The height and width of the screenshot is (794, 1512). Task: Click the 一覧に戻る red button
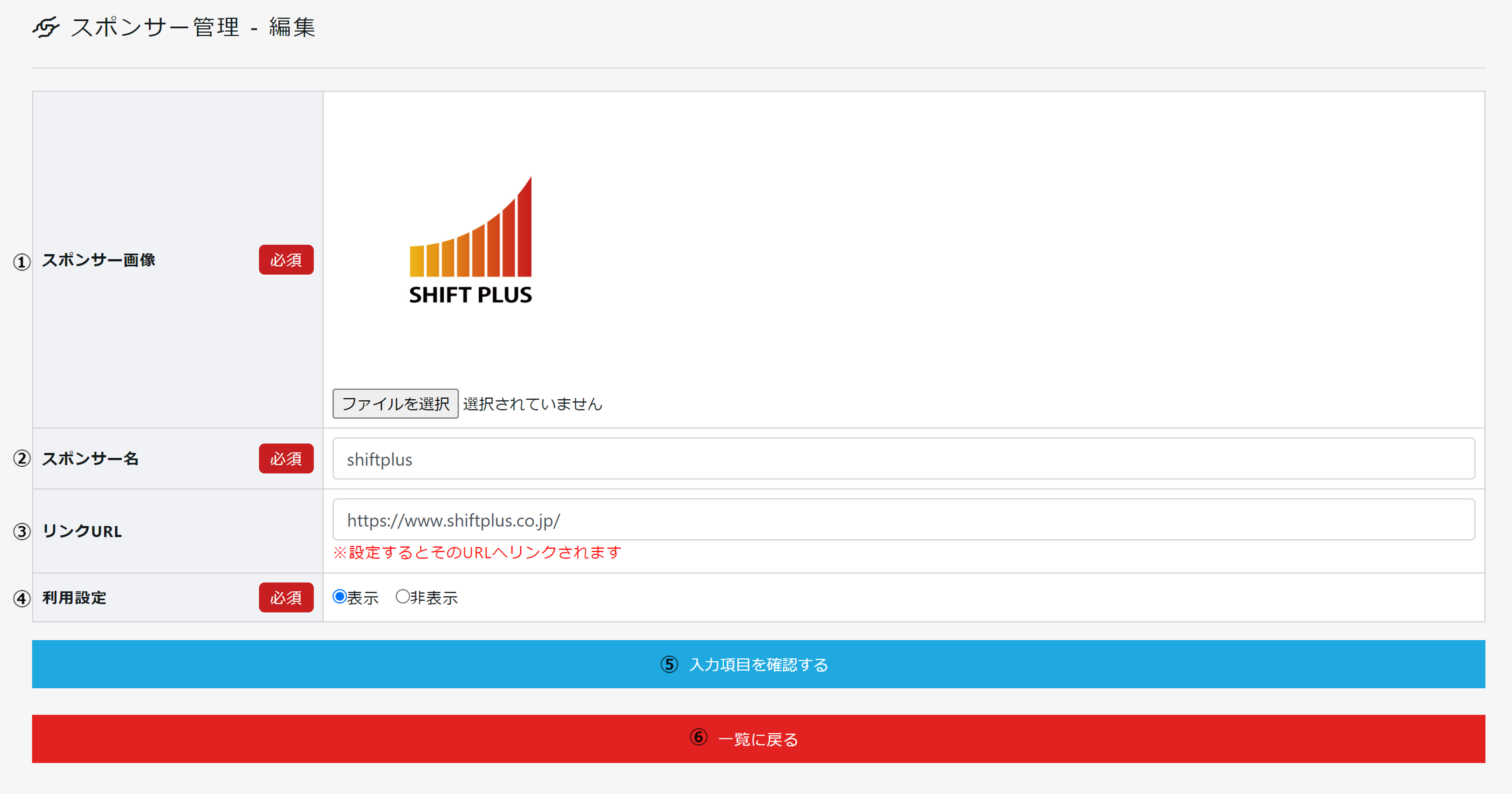(758, 739)
